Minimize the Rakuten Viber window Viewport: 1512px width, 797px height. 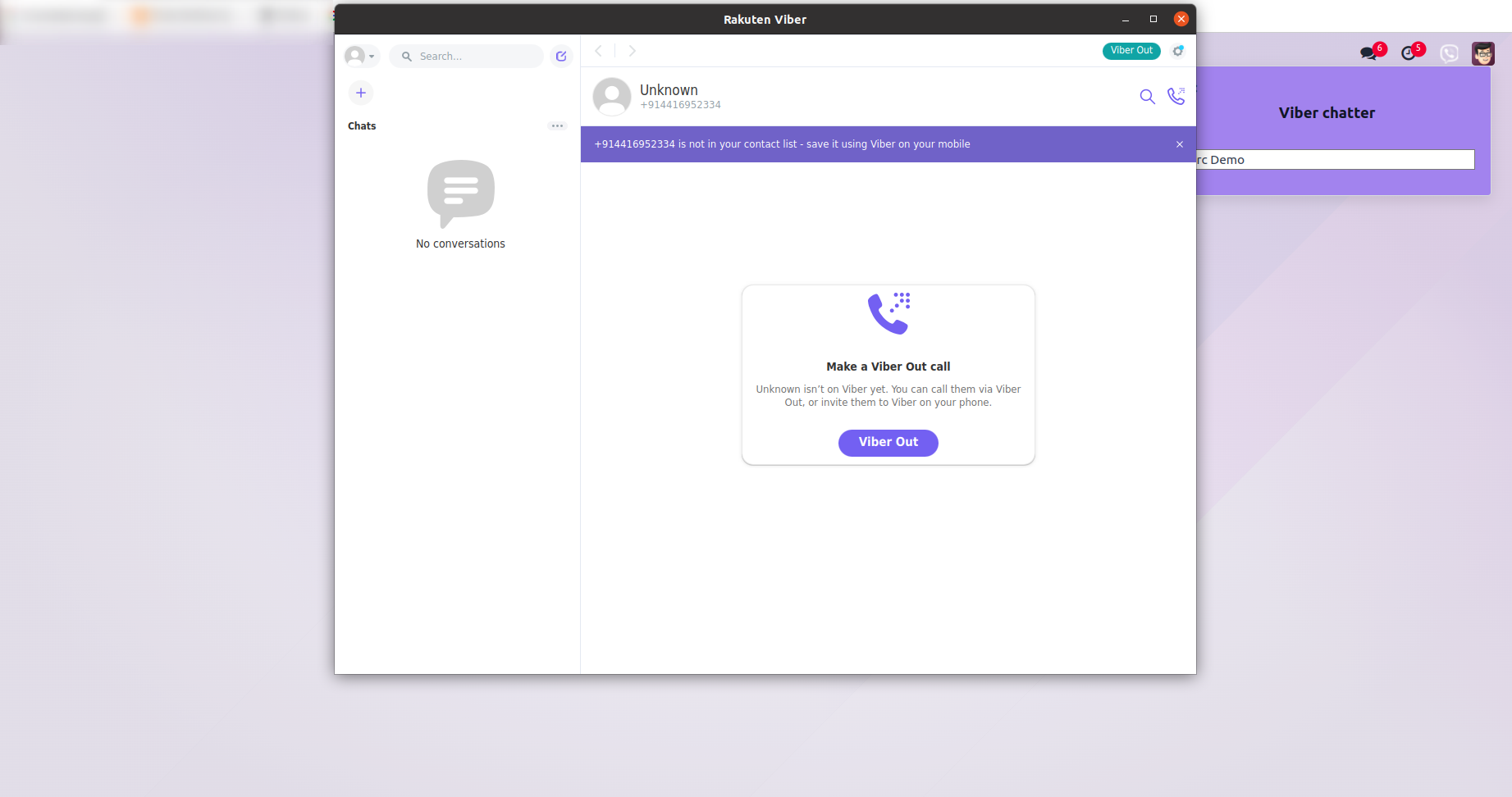click(x=1126, y=20)
